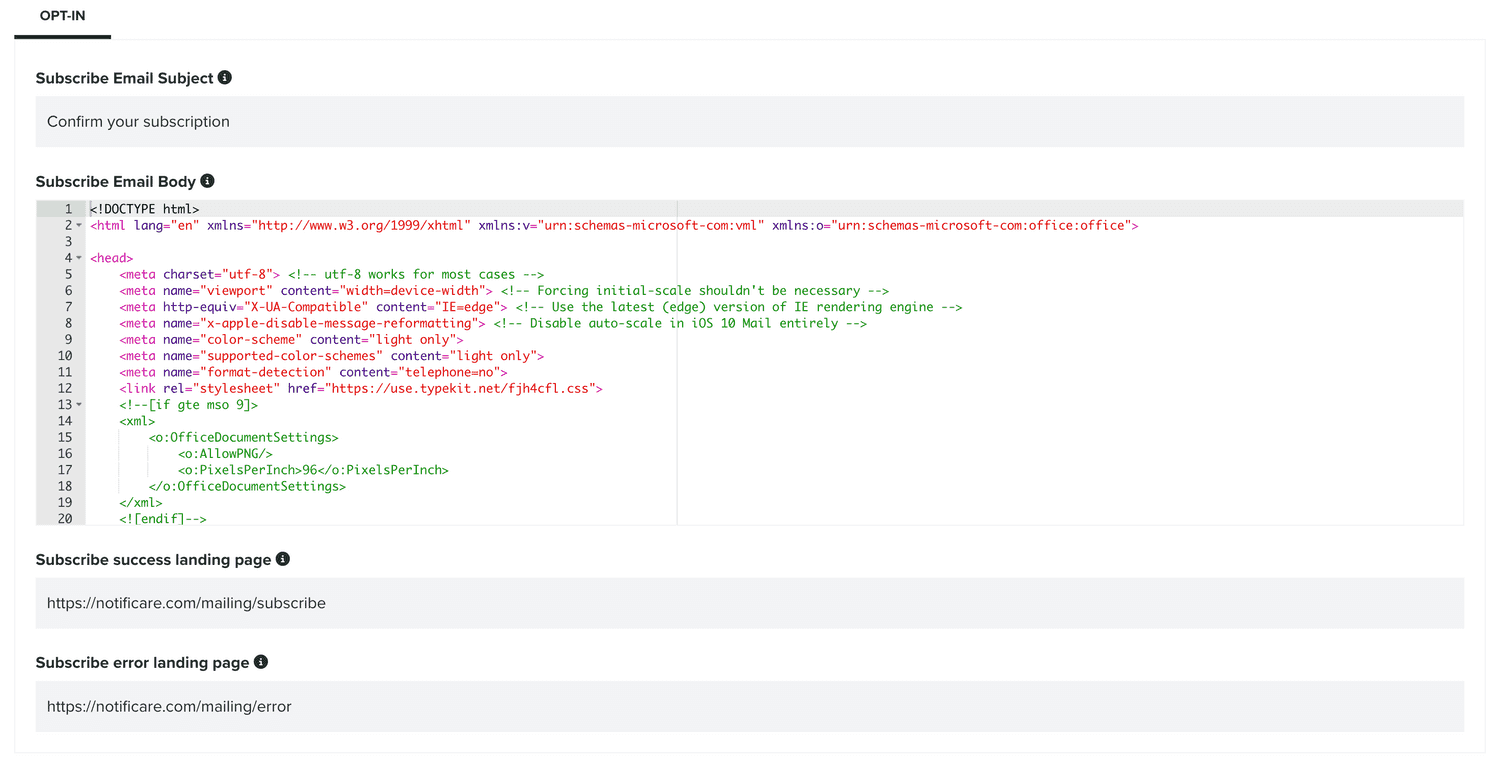Focus the Subscribe Email Subject field
1500x766 pixels.
pyautogui.click(x=749, y=122)
